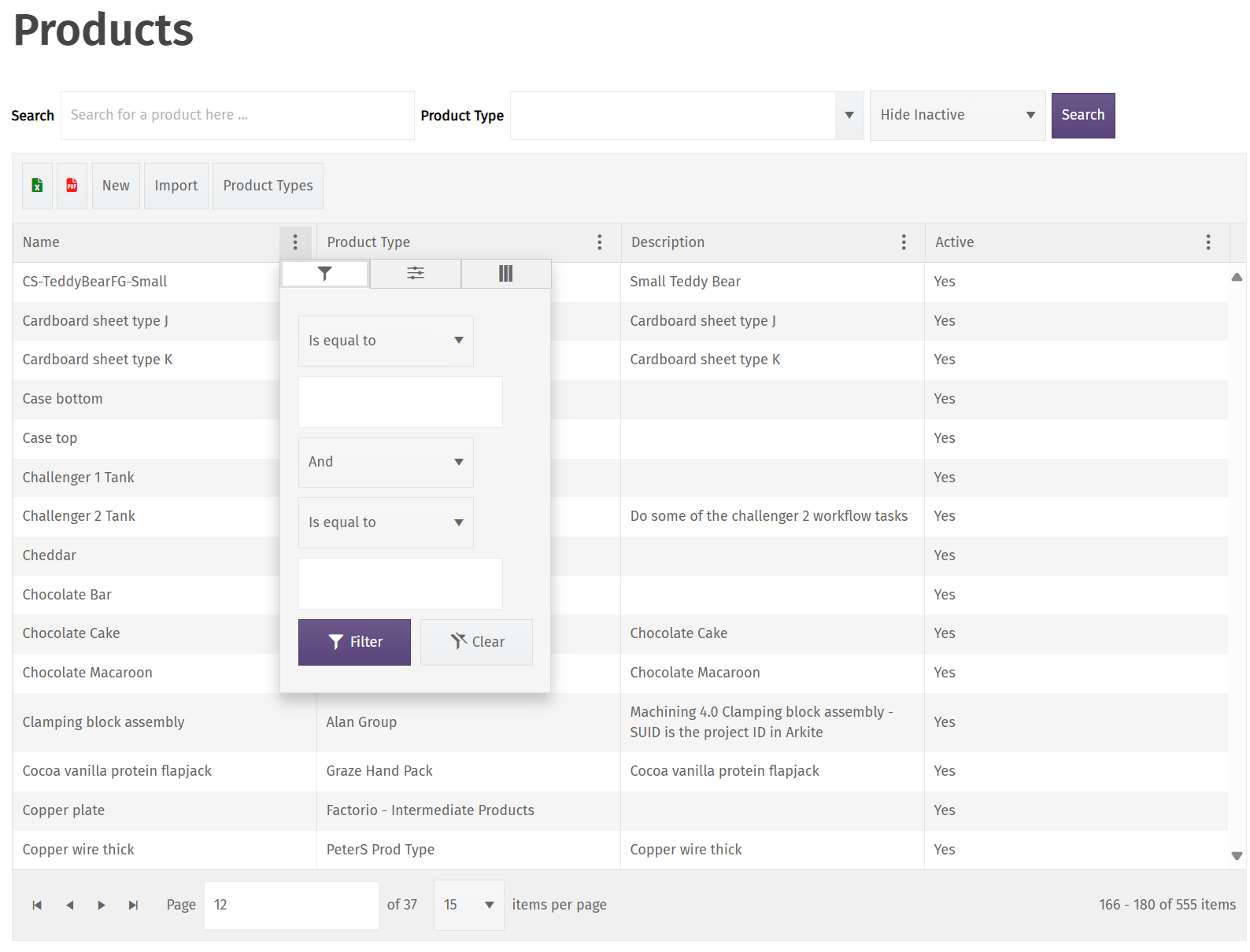Open Description column menu
This screenshot has width=1250, height=952.
[903, 242]
